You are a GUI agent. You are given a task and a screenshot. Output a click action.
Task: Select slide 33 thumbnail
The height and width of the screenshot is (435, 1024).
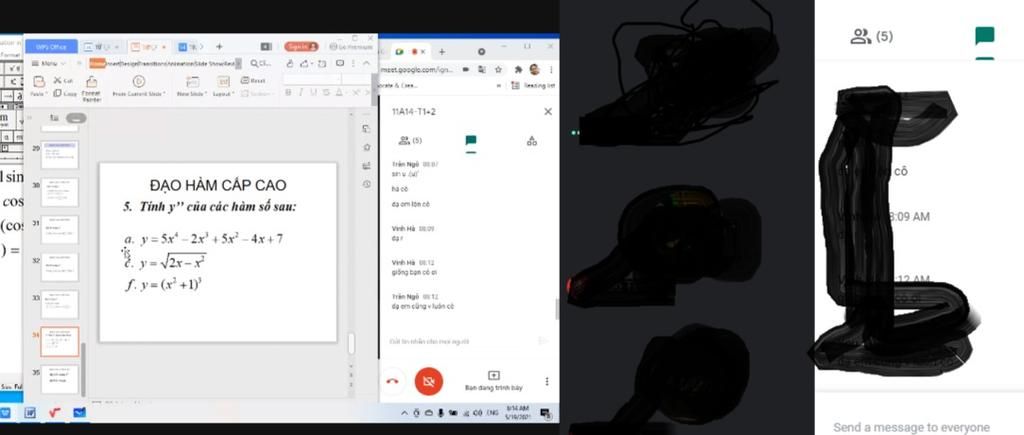point(59,304)
